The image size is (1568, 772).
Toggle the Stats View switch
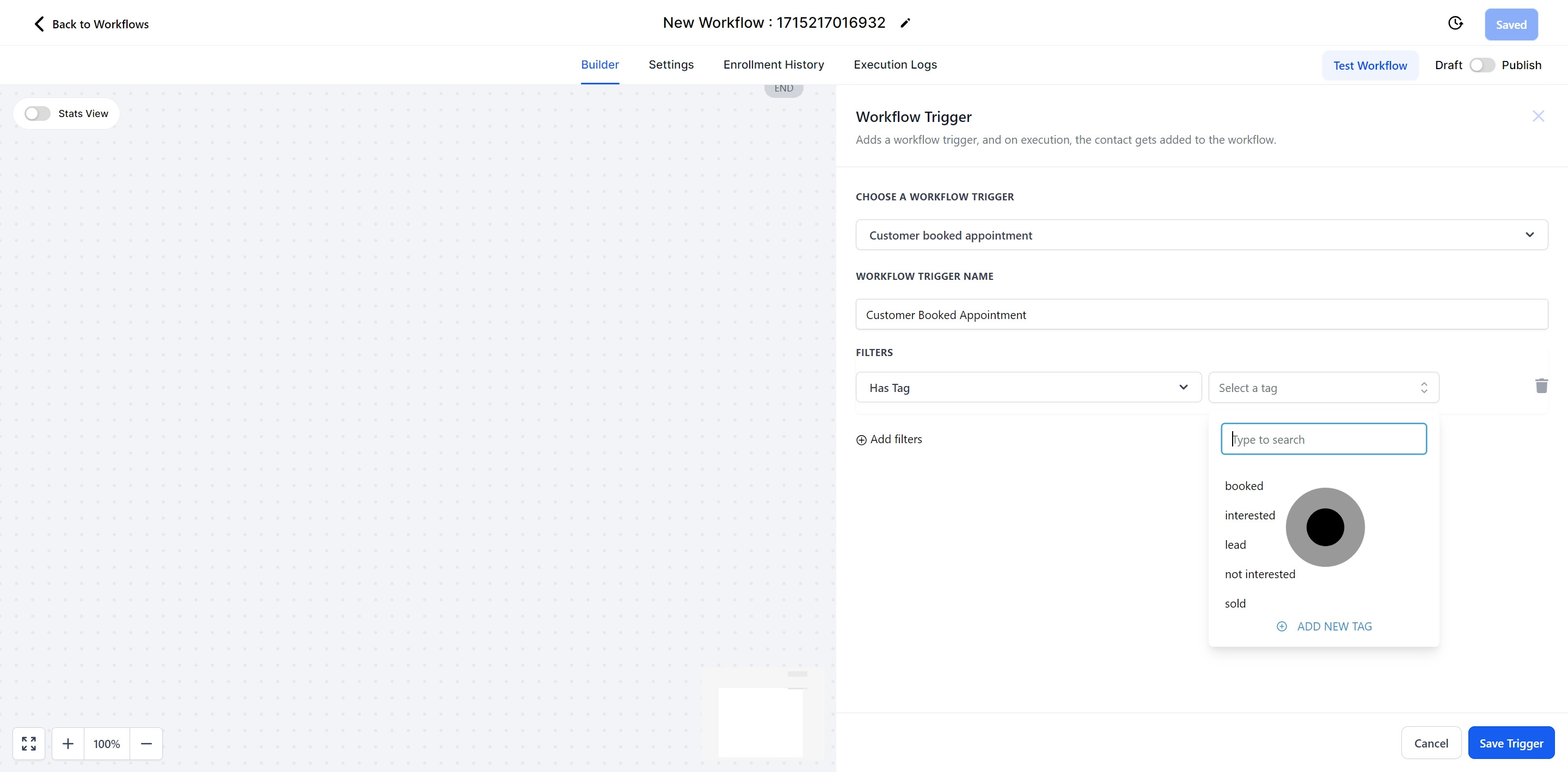37,114
